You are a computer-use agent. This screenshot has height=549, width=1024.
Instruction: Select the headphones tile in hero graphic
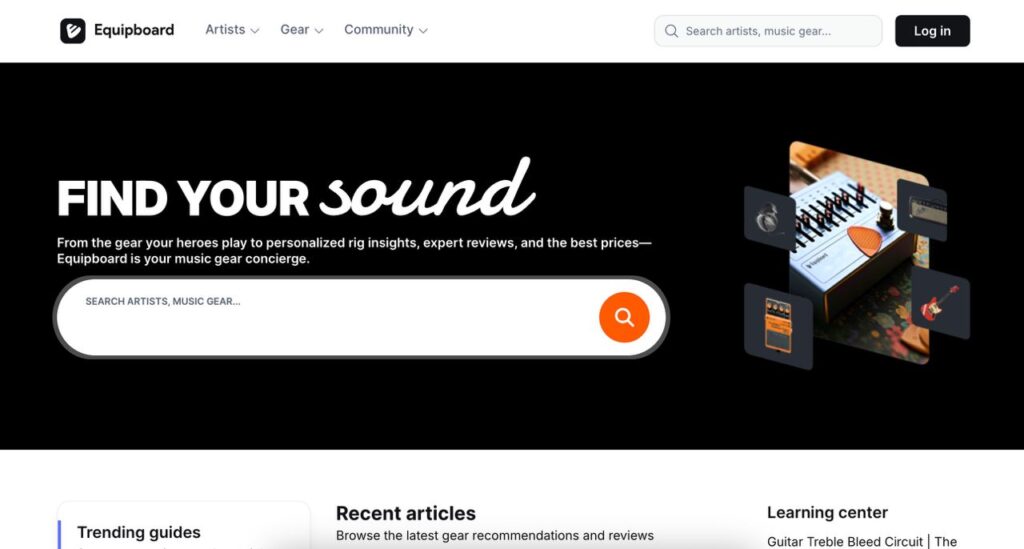point(770,218)
